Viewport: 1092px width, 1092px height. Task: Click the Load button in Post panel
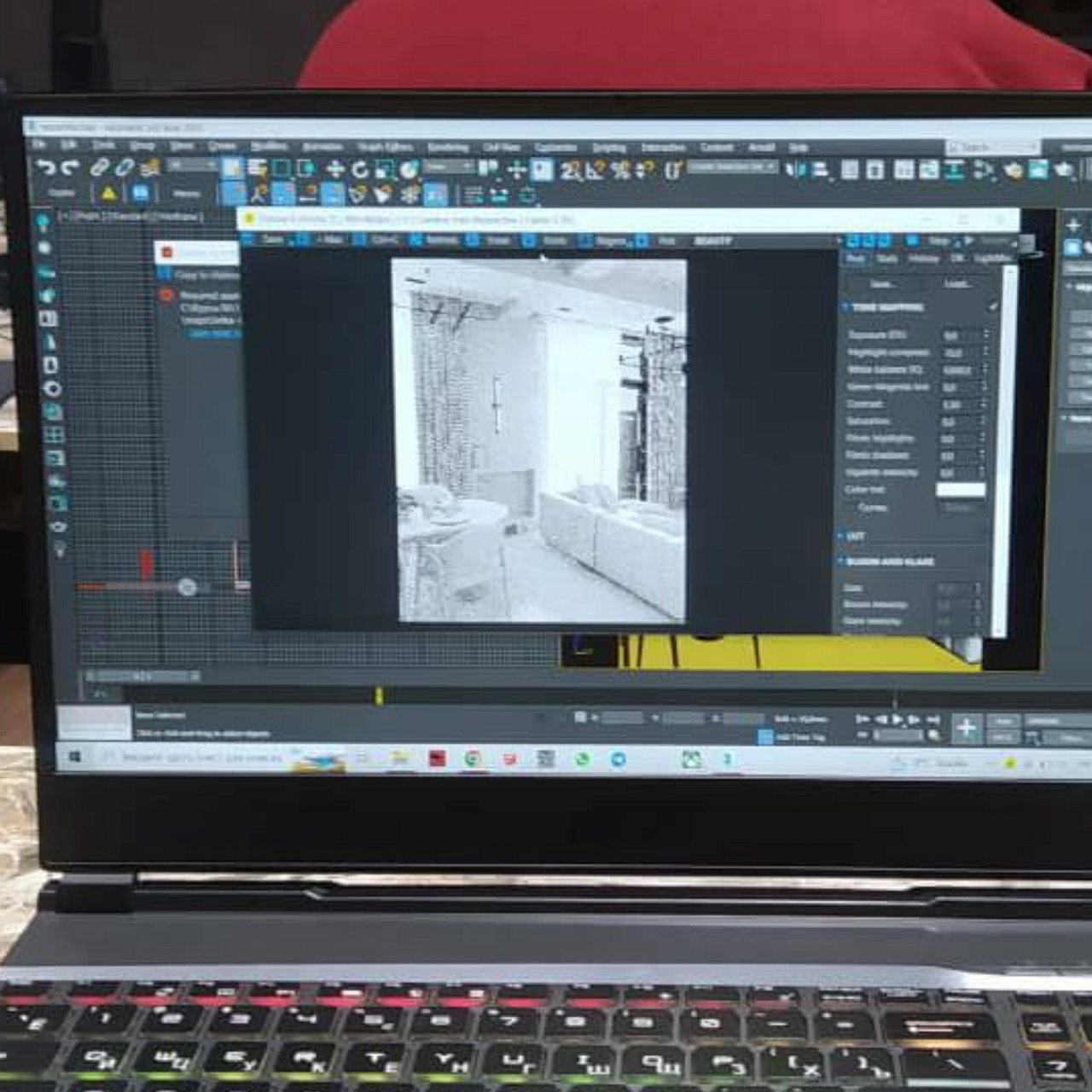click(x=955, y=284)
